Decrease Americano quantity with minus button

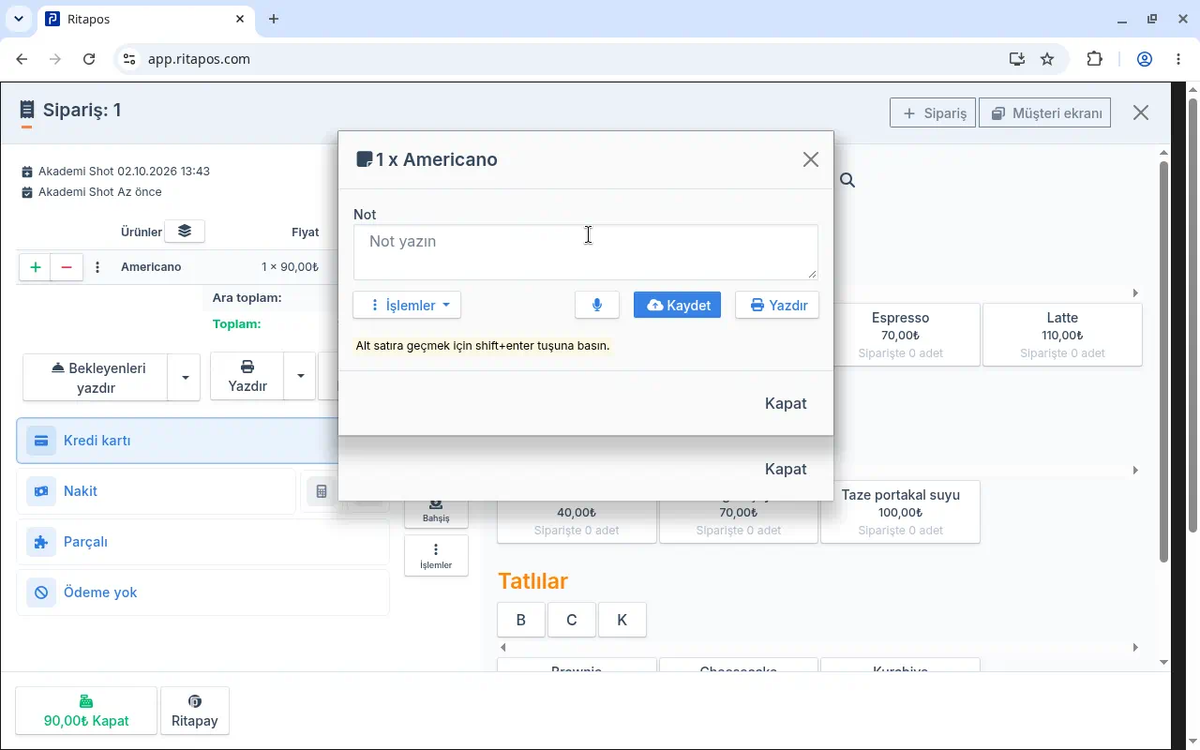[66, 267]
